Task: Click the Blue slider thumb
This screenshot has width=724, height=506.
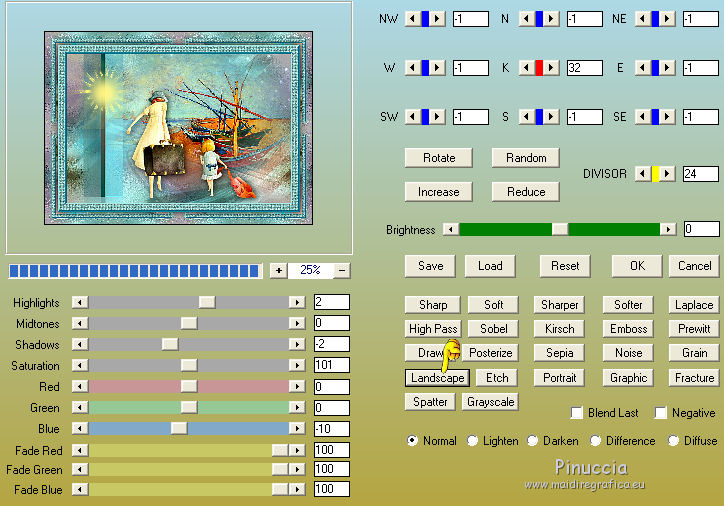Action: pos(179,428)
